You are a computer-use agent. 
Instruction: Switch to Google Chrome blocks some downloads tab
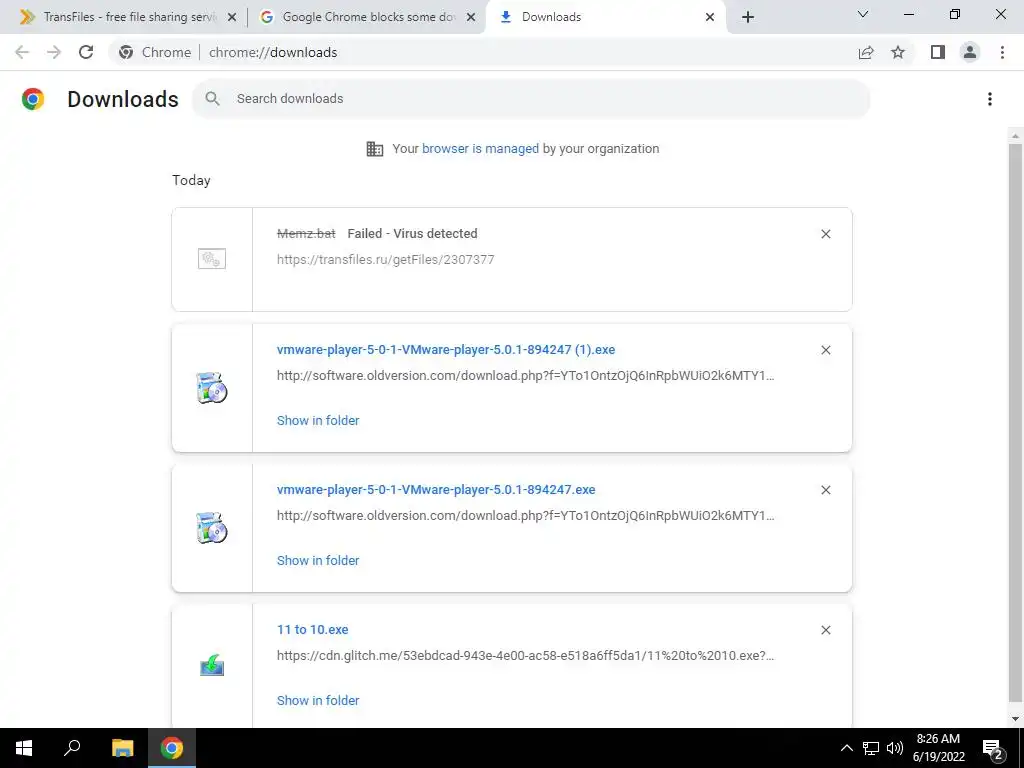click(x=367, y=17)
